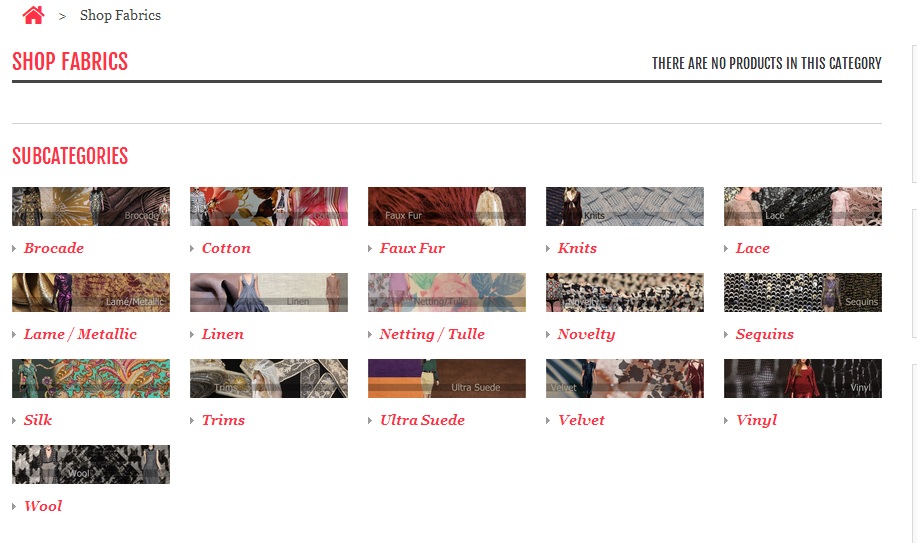Select the Linen banner thumbnail
The width and height of the screenshot is (917, 543).
269,293
